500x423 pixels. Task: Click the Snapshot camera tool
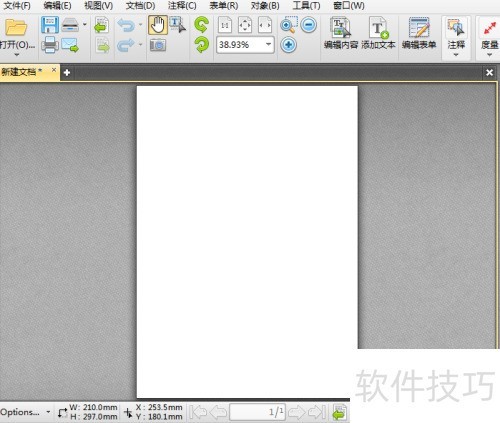pos(158,45)
